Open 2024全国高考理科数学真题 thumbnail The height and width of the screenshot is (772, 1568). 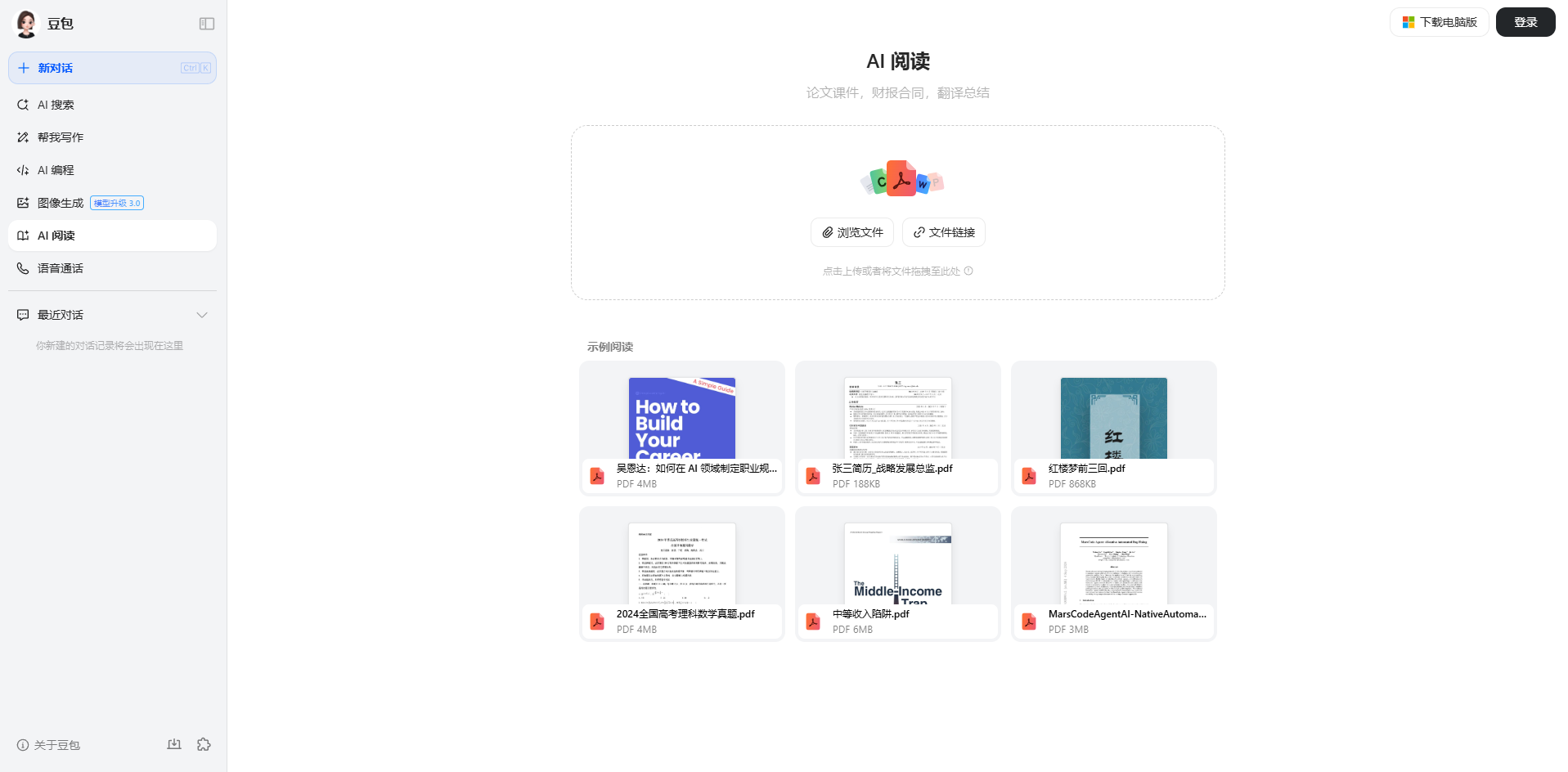point(682,563)
